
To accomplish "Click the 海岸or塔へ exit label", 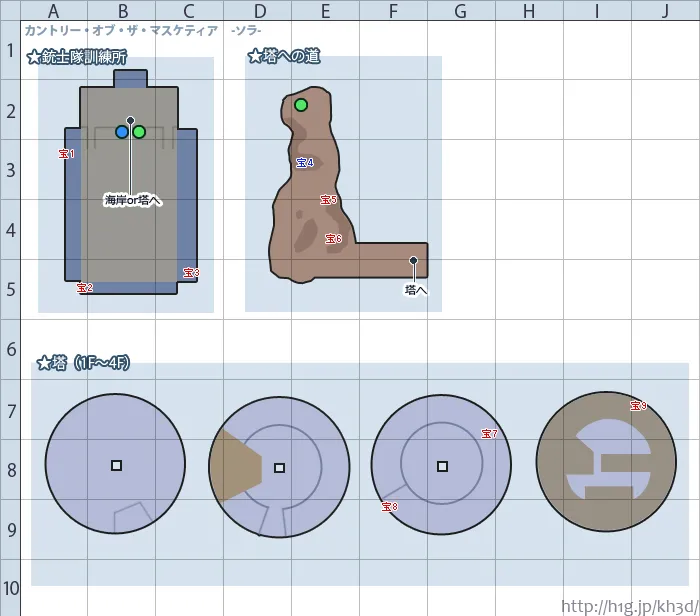I will [x=133, y=200].
